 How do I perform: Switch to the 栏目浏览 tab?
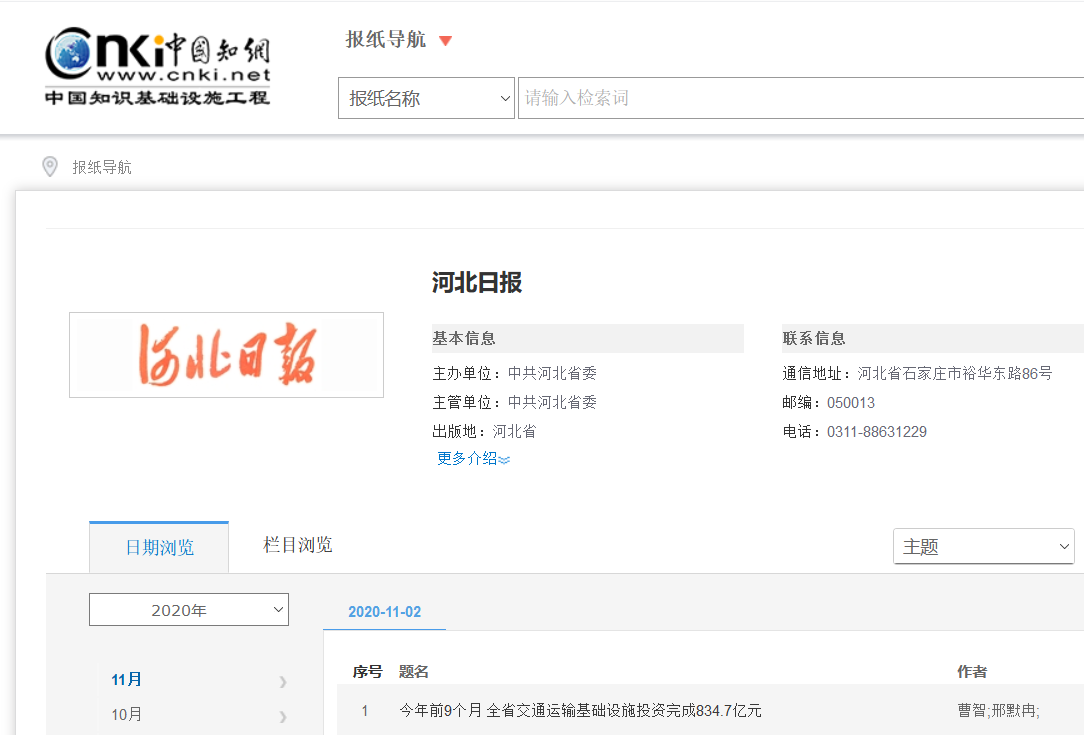(297, 545)
